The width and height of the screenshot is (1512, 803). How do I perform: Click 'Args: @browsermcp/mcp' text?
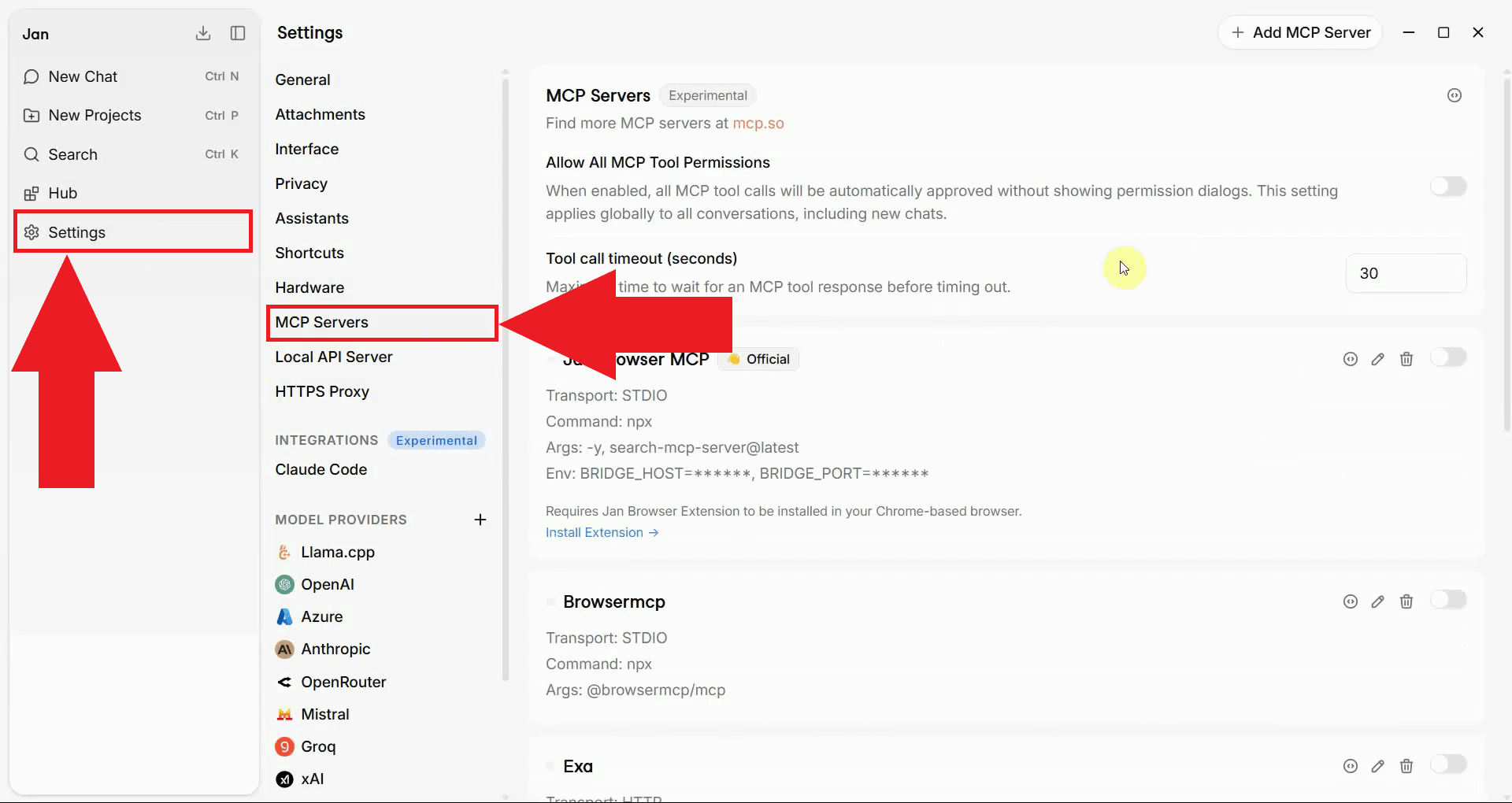point(636,690)
